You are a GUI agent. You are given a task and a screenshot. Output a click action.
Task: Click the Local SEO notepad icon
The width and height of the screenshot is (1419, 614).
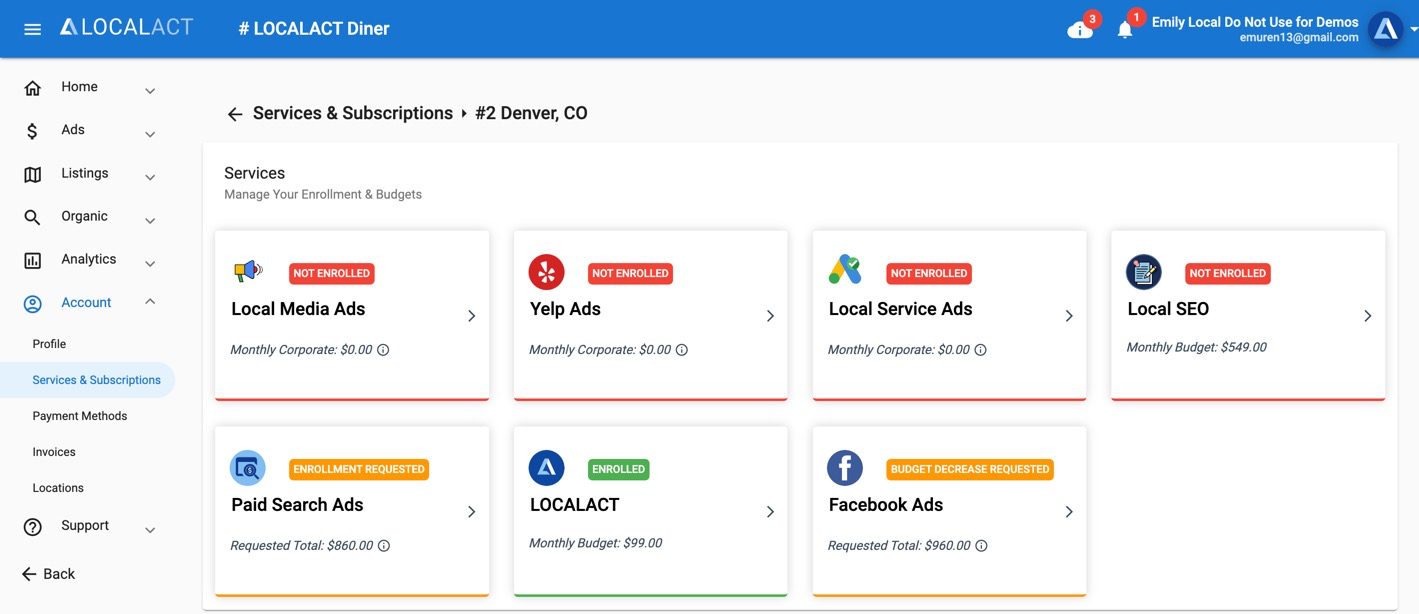coord(1144,272)
